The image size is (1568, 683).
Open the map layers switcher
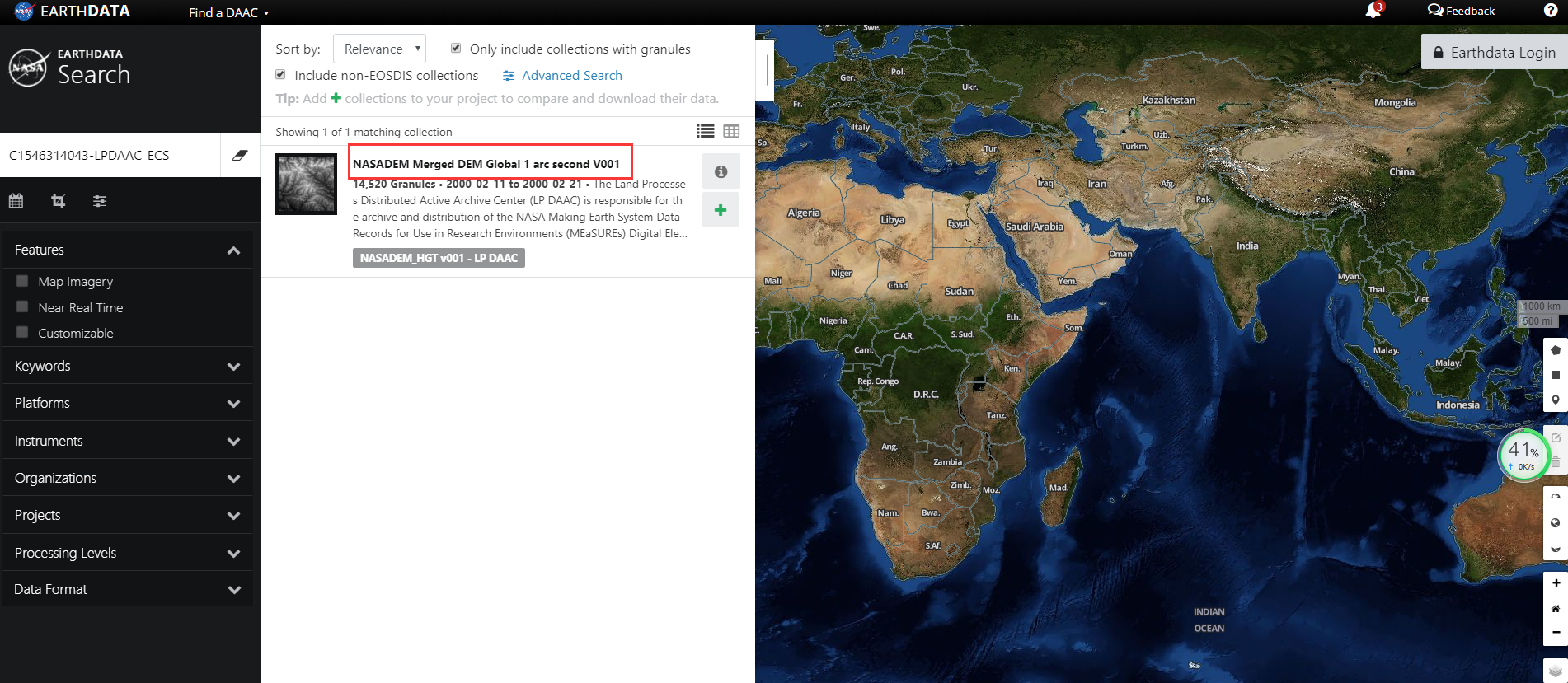point(1556,671)
